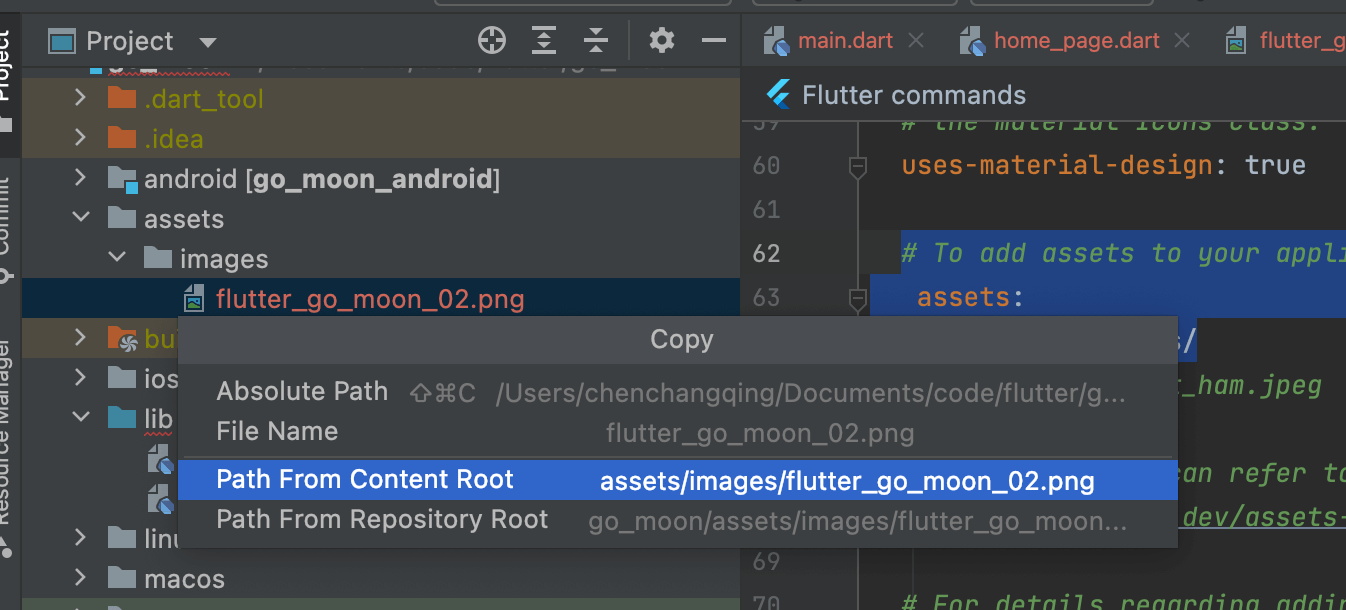
Task: Hide the Project tool window via minus icon
Action: 714,41
